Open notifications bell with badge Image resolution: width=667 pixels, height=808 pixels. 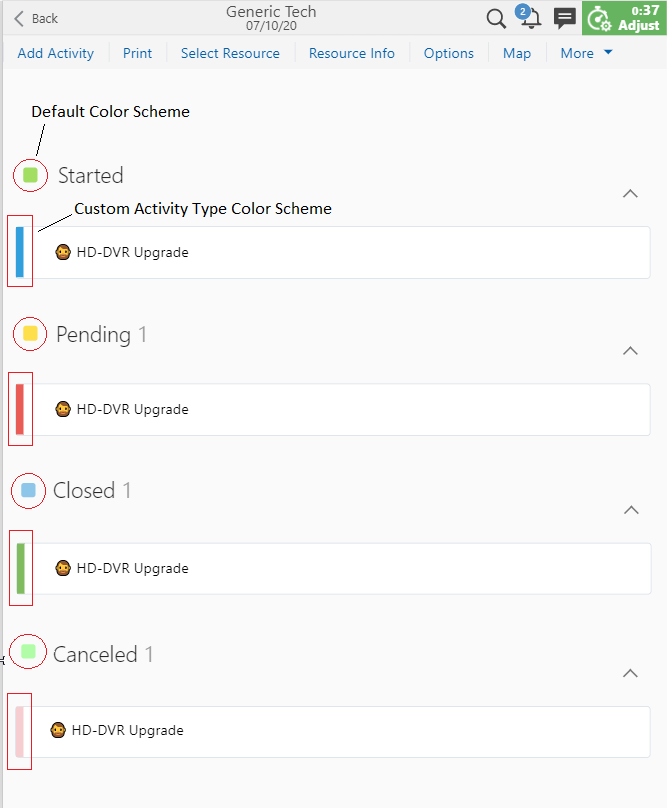[x=528, y=17]
